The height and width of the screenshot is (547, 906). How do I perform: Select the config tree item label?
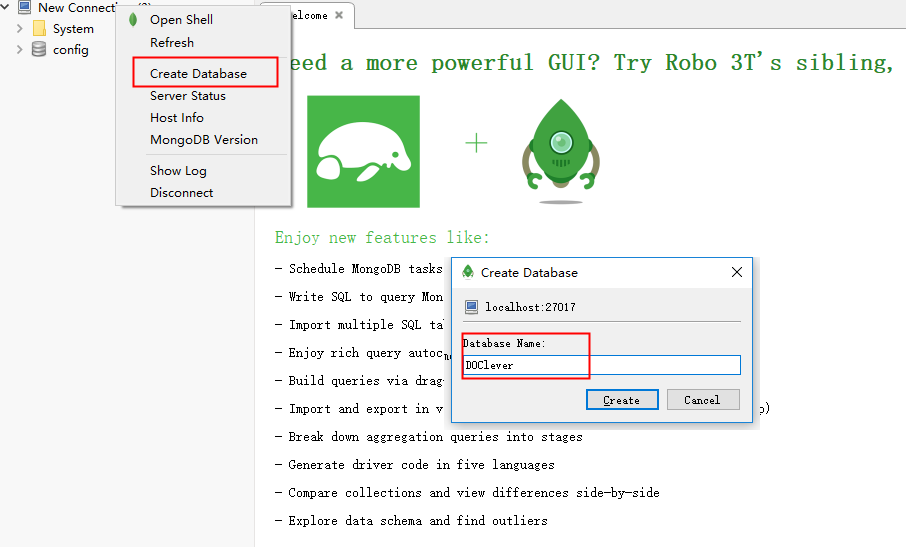click(x=70, y=50)
